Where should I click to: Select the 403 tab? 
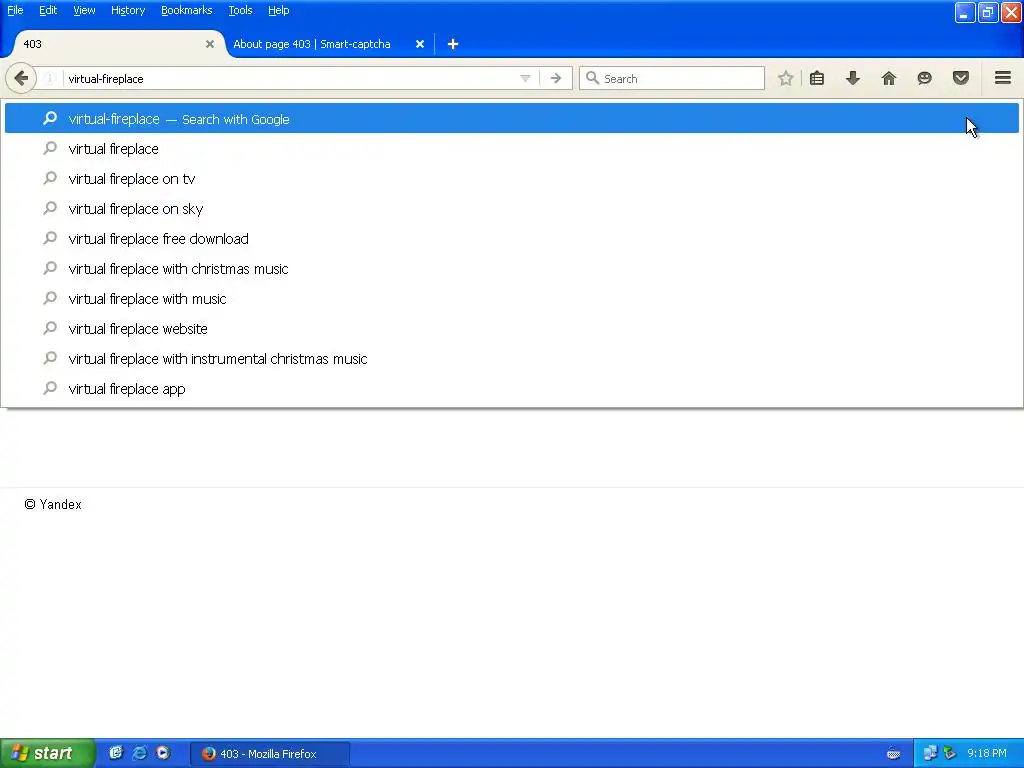[x=118, y=44]
